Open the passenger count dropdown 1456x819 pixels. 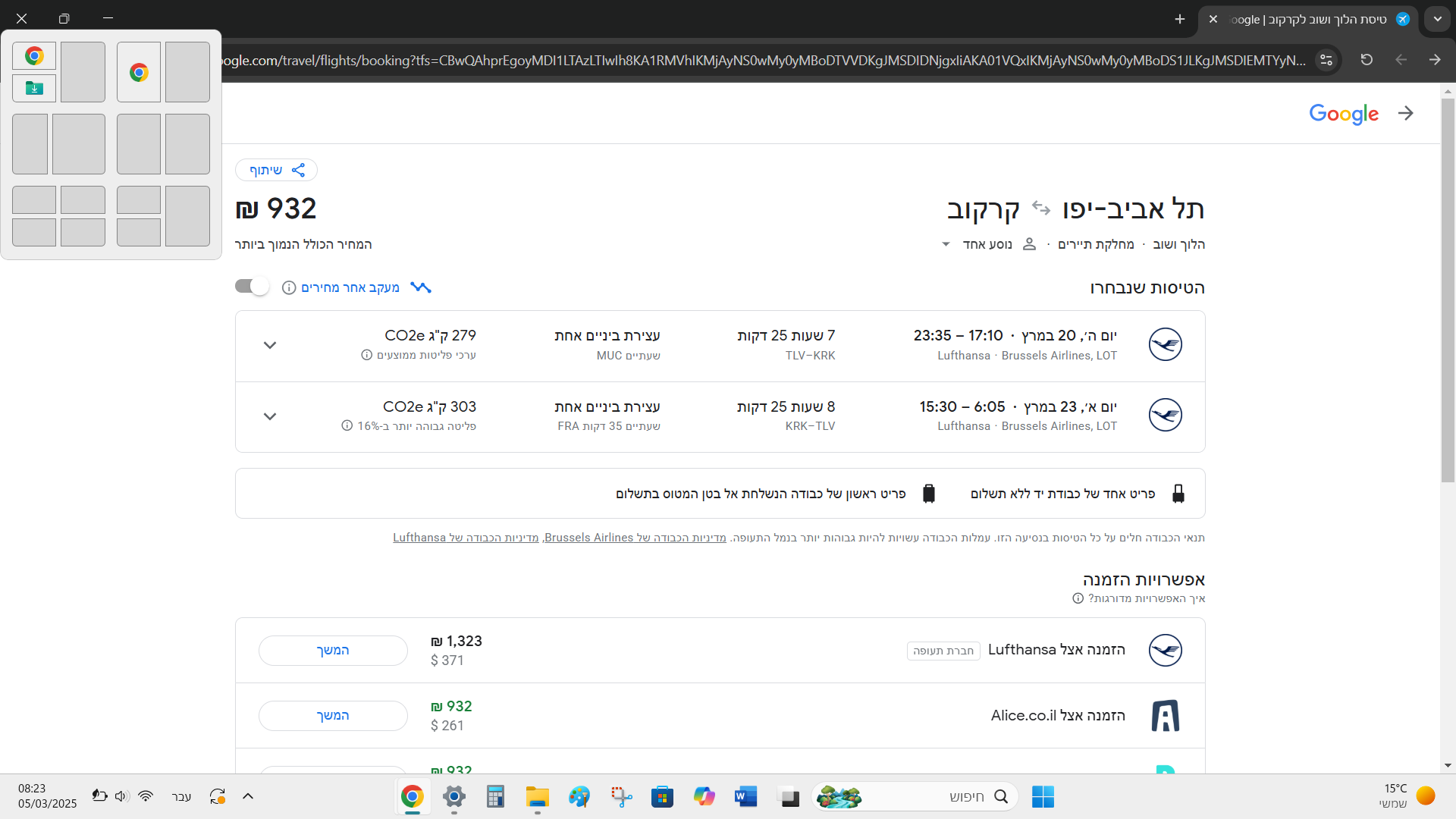point(987,244)
